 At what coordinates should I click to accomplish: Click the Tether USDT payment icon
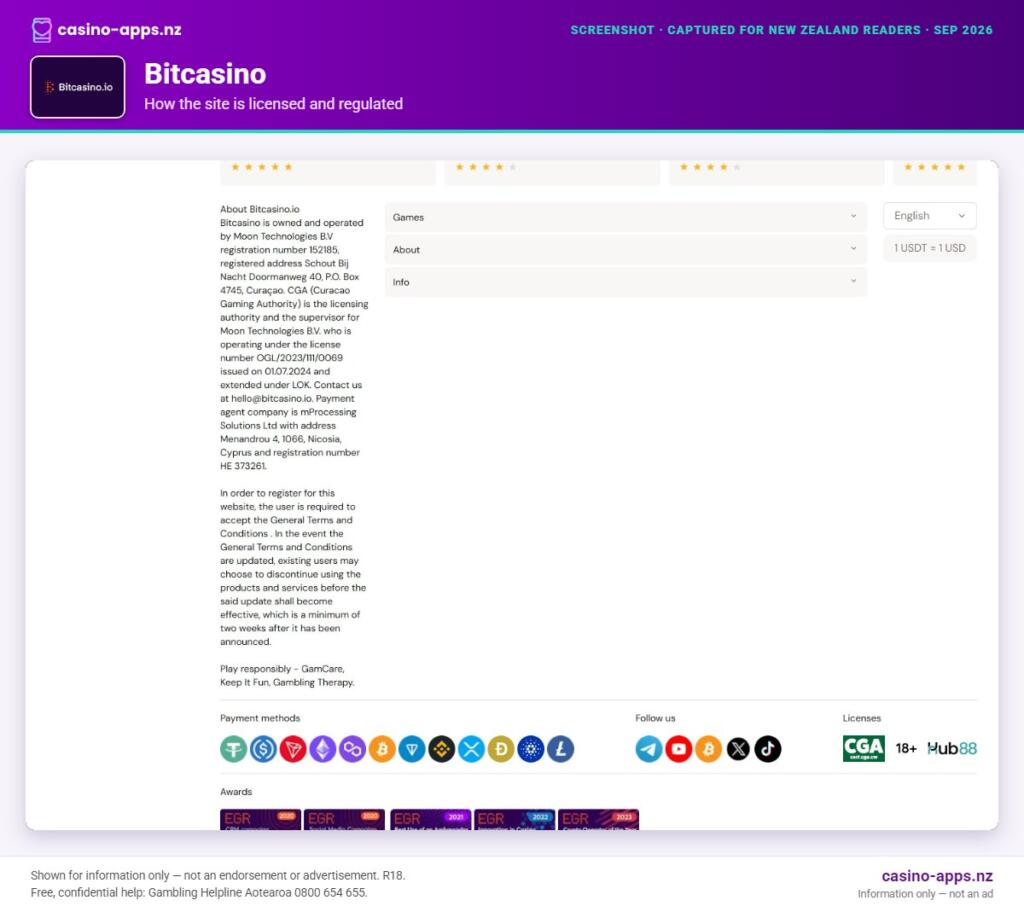(x=233, y=749)
